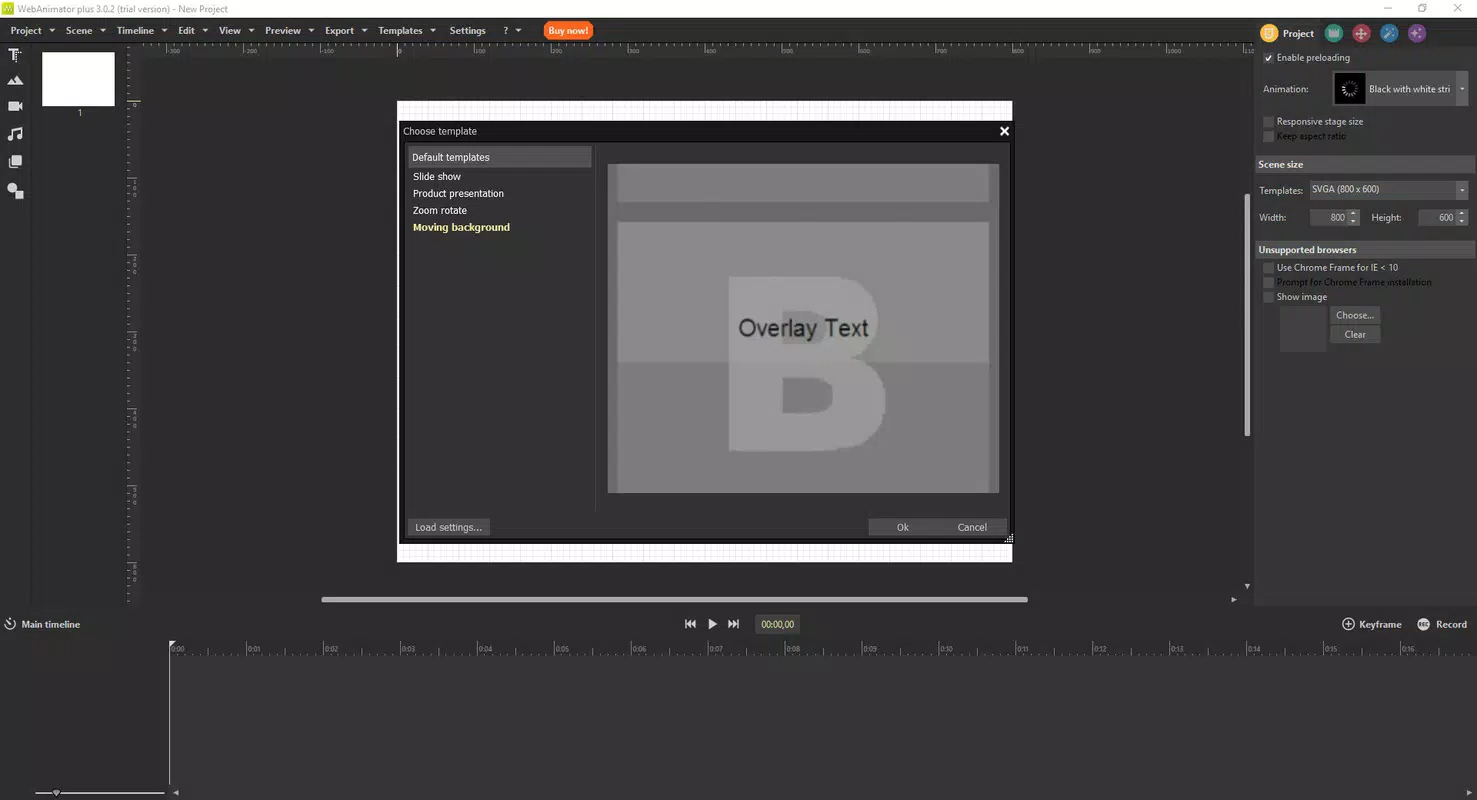The image size is (1477, 800).
Task: Open the scene size Templates dropdown
Action: [x=1388, y=190]
